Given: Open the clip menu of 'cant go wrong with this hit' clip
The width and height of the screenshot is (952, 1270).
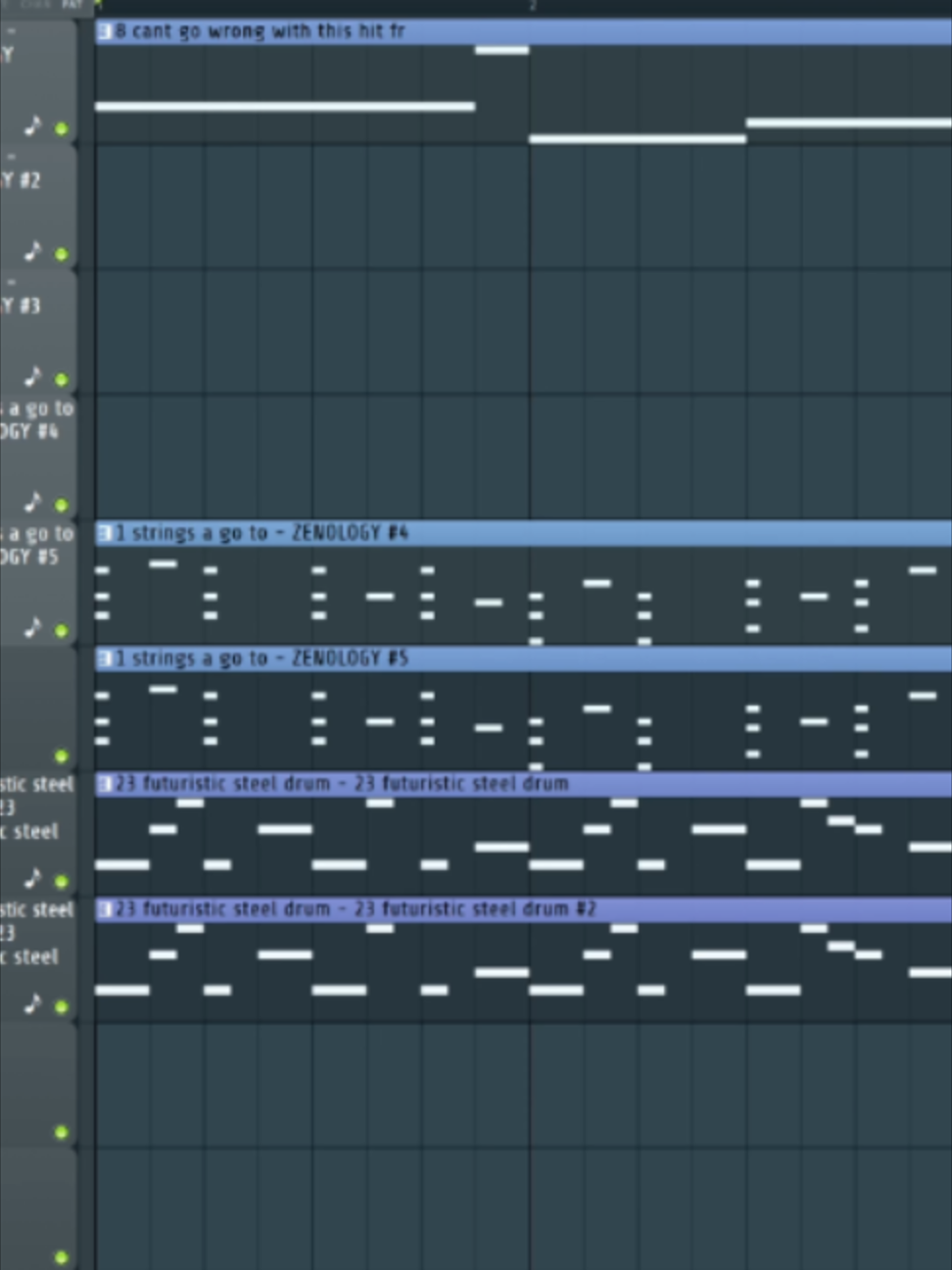Looking at the screenshot, I should (x=104, y=31).
